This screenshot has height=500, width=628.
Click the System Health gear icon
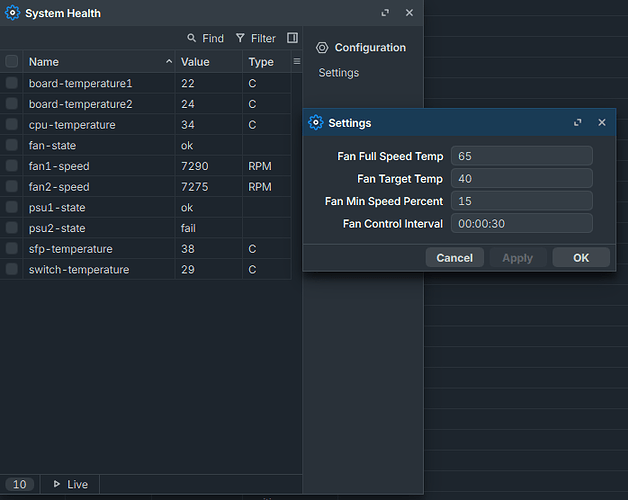tap(12, 13)
